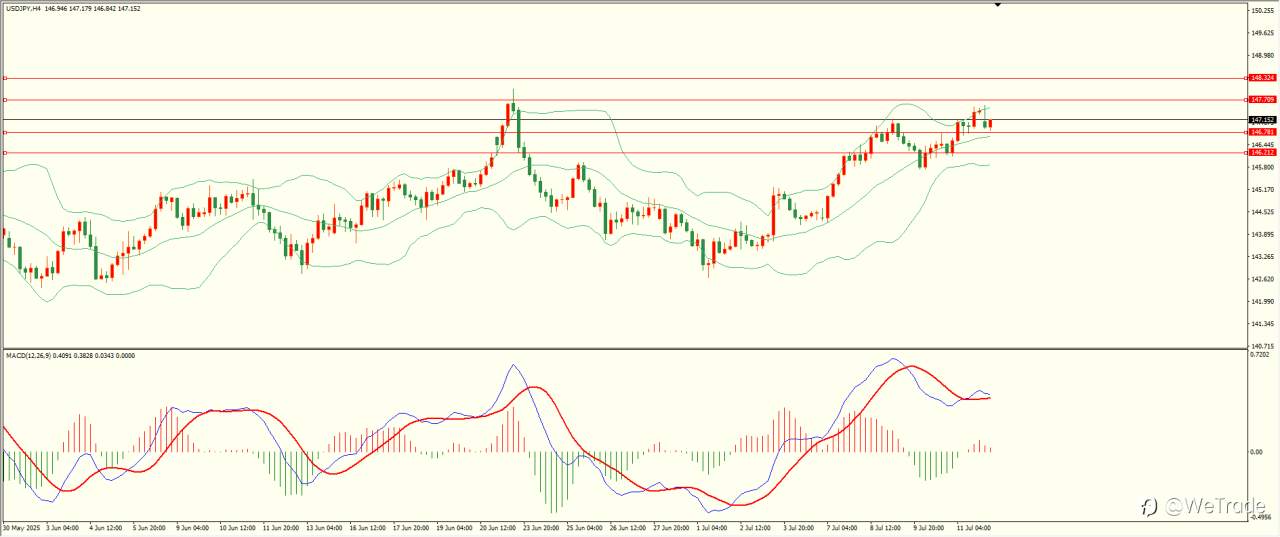
Task: Click the 145.800 price scale value
Action: 1262,167
